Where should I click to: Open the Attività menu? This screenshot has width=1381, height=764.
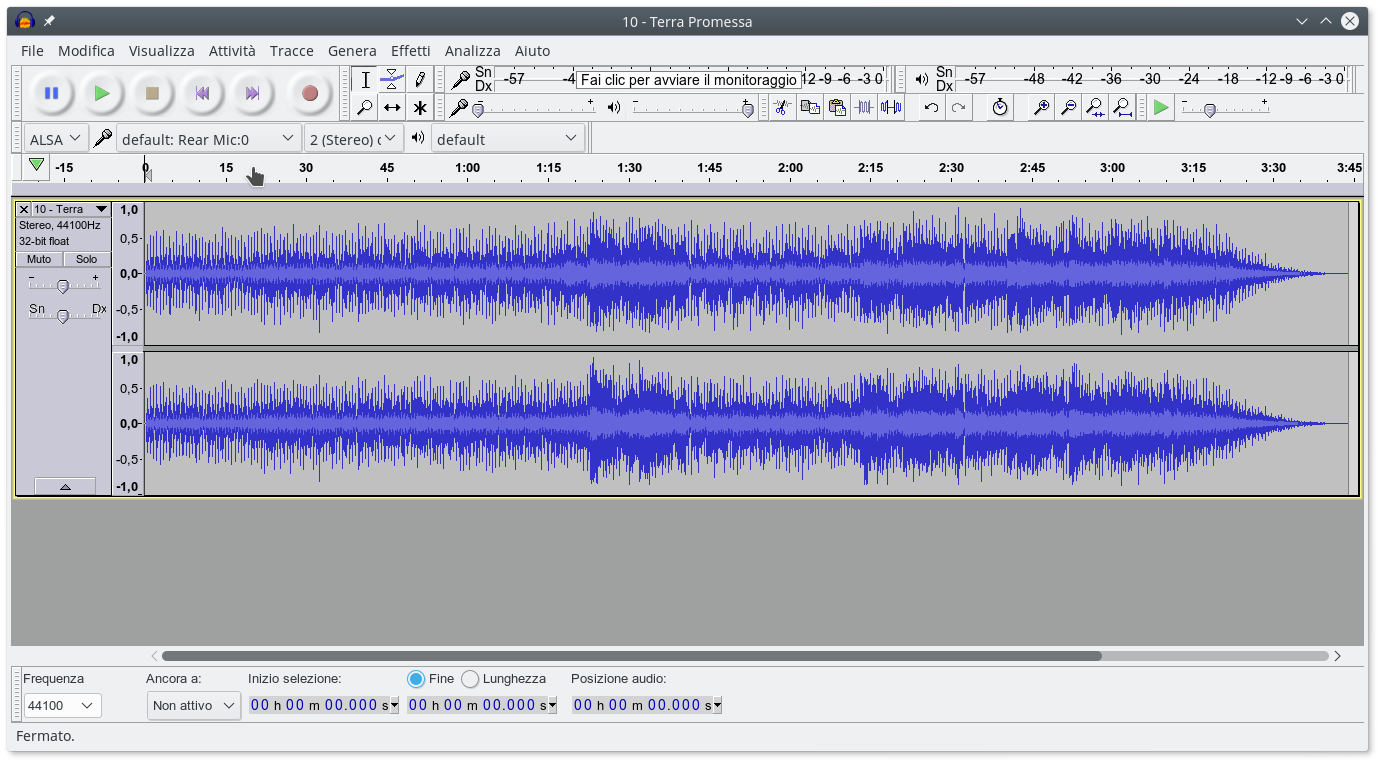click(x=232, y=51)
